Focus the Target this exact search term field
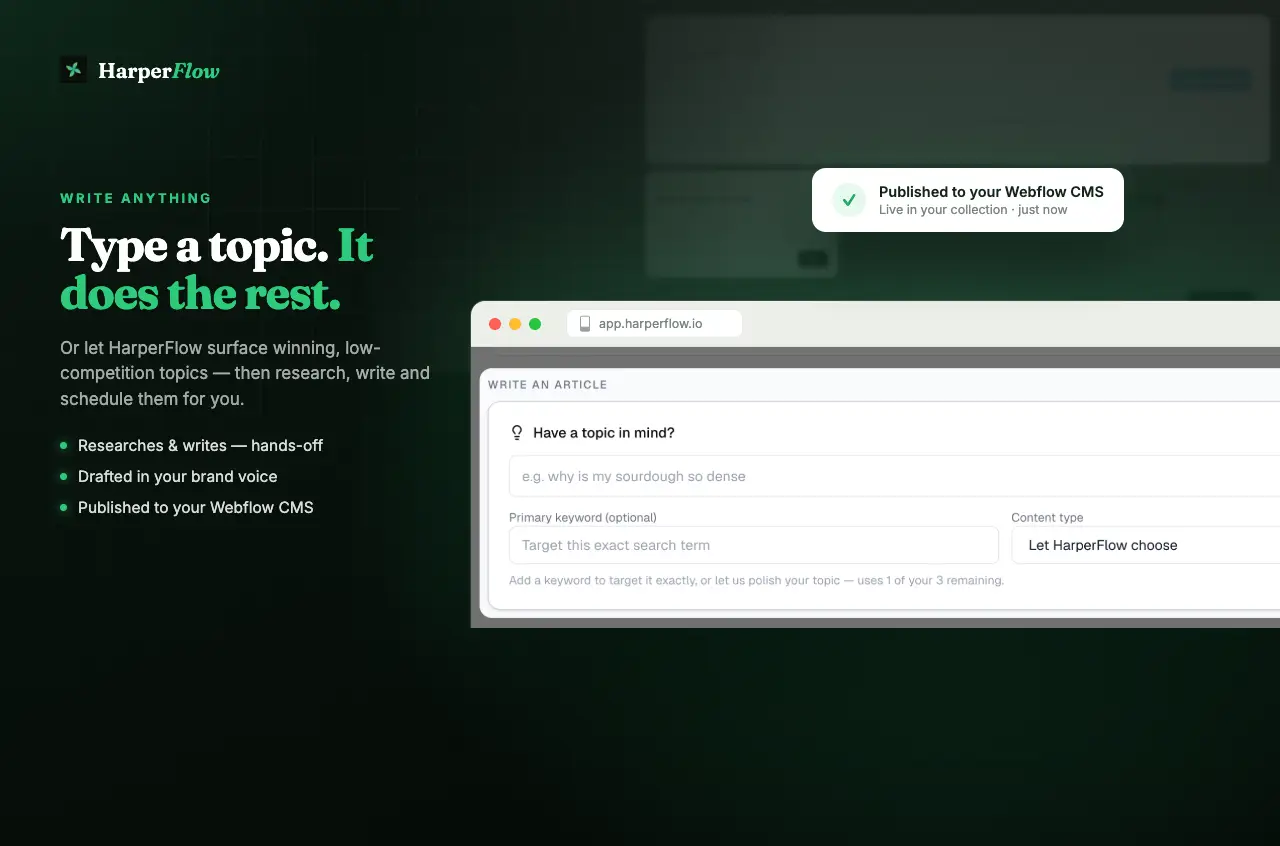 pyautogui.click(x=754, y=545)
